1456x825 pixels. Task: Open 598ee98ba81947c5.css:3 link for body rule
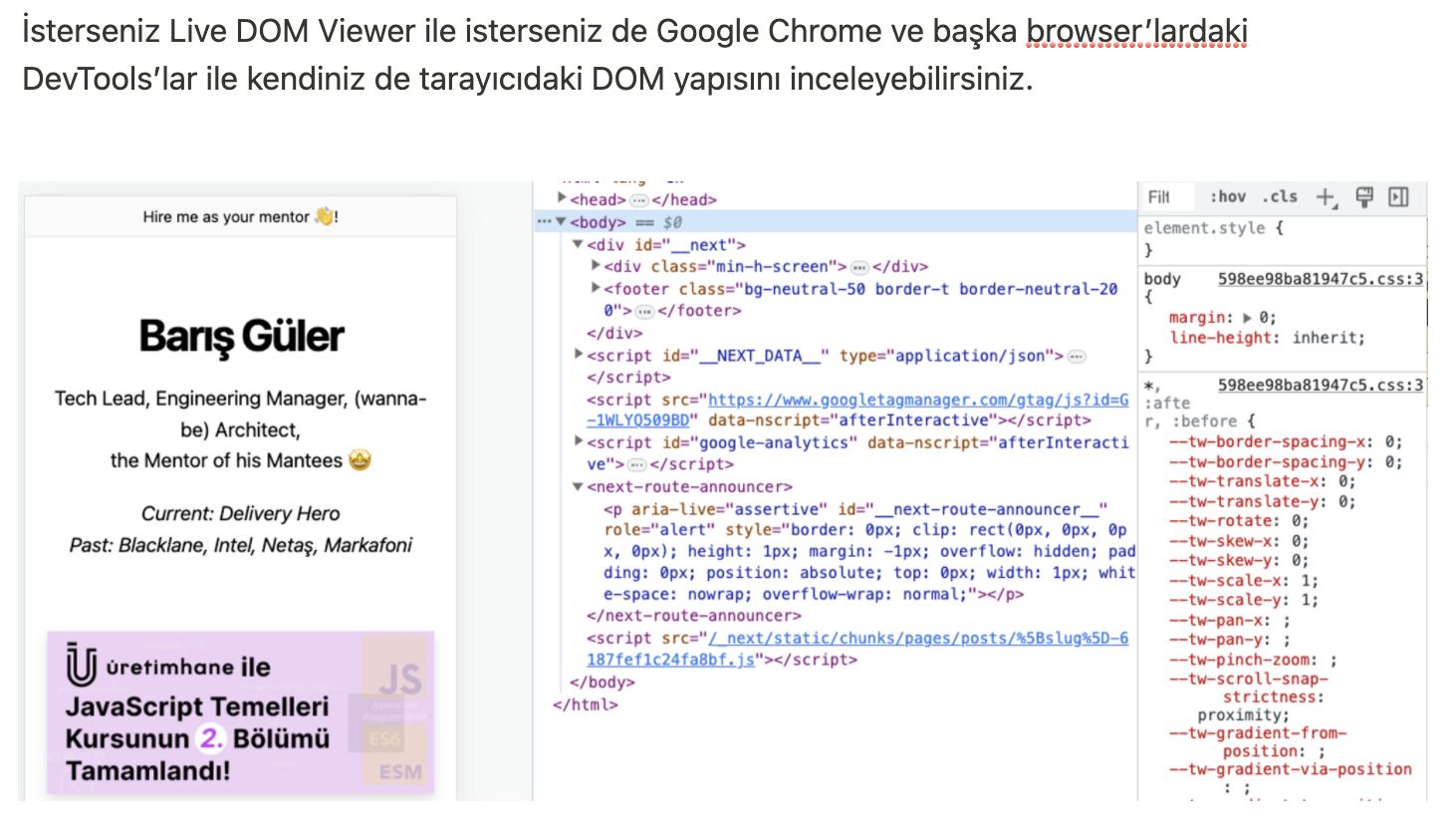[1321, 279]
